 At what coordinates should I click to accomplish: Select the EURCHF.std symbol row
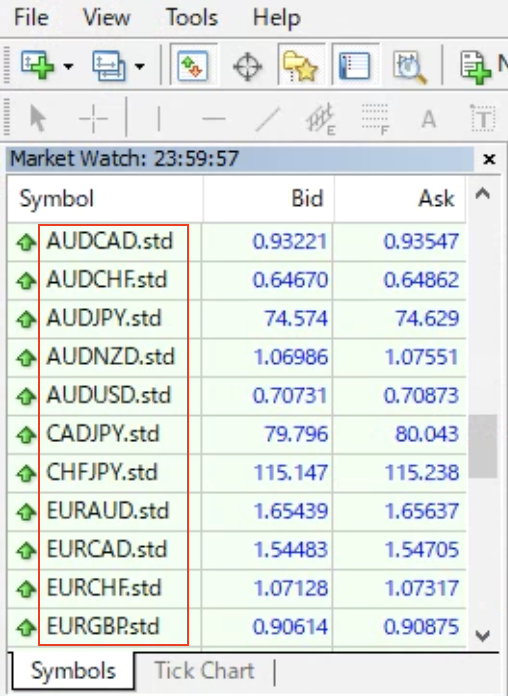pos(237,589)
